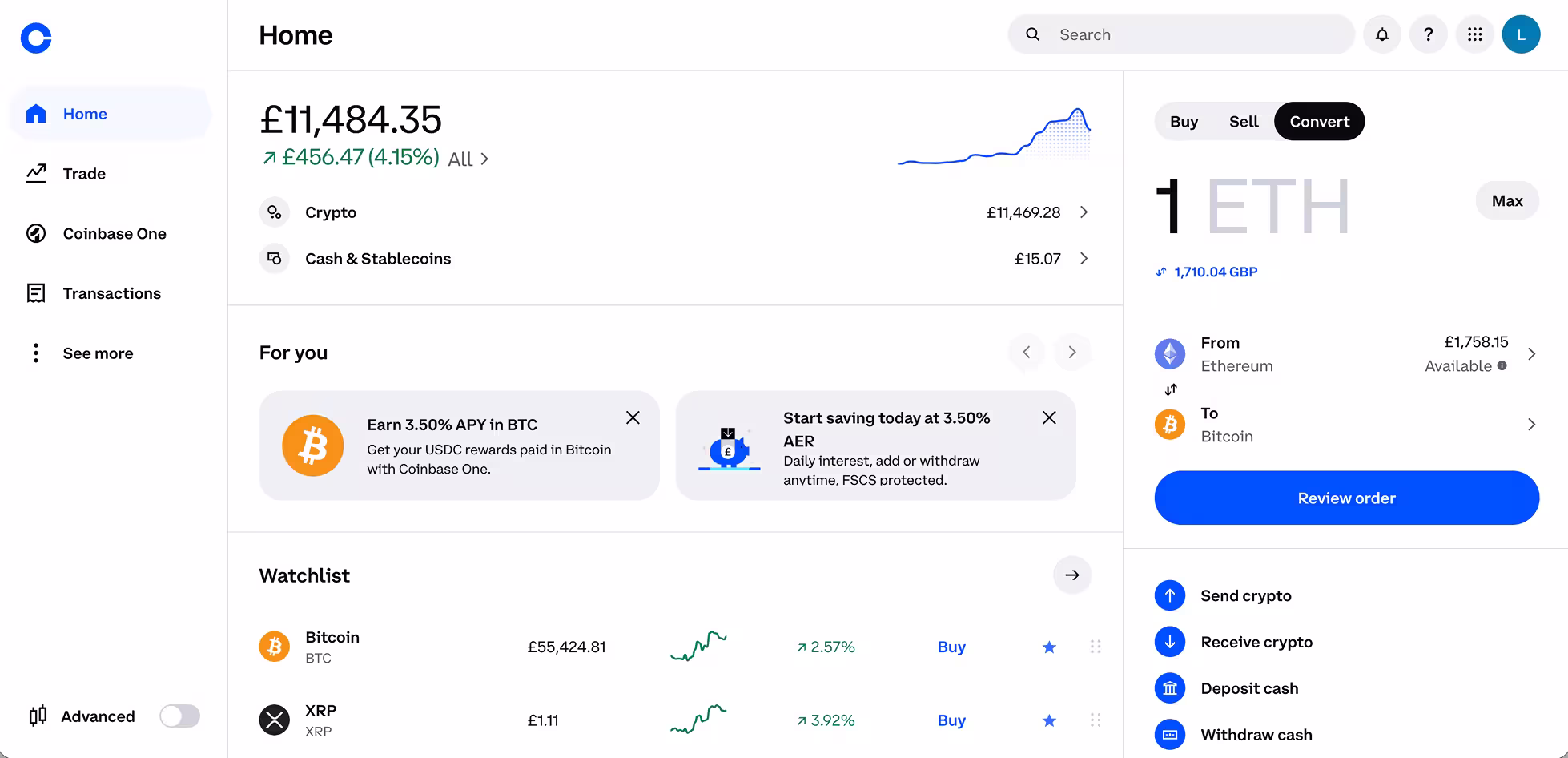Click the XRP icon in Watchlist
This screenshot has height=758, width=1568.
(x=275, y=720)
